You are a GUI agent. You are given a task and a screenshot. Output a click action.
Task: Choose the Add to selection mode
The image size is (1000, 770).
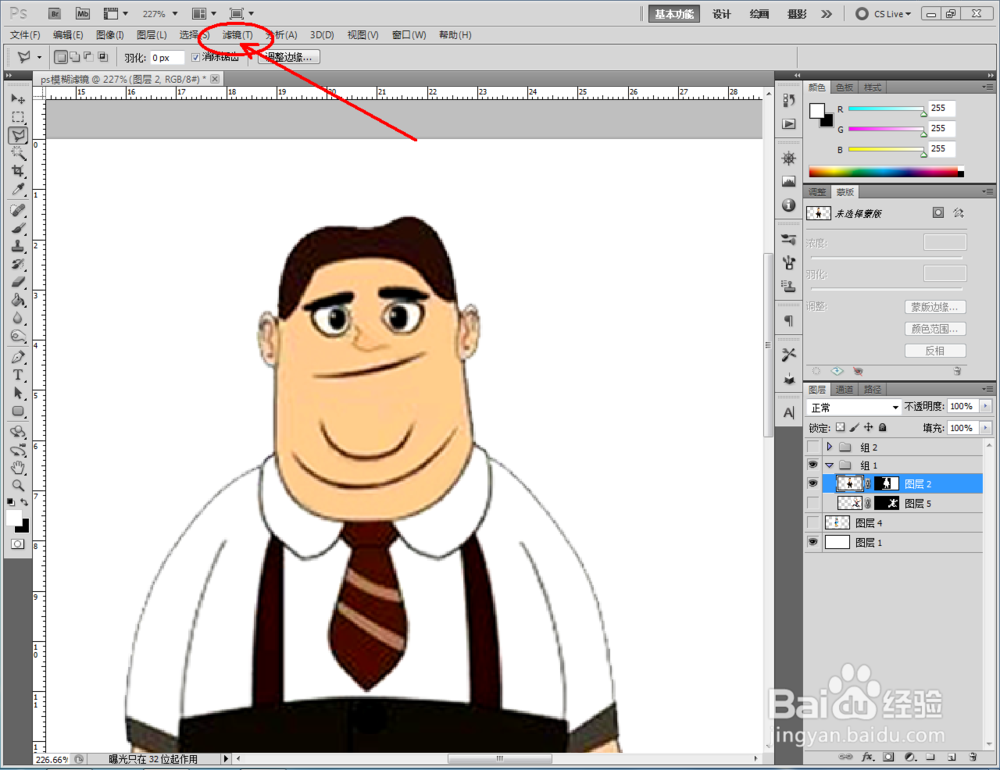pos(75,57)
